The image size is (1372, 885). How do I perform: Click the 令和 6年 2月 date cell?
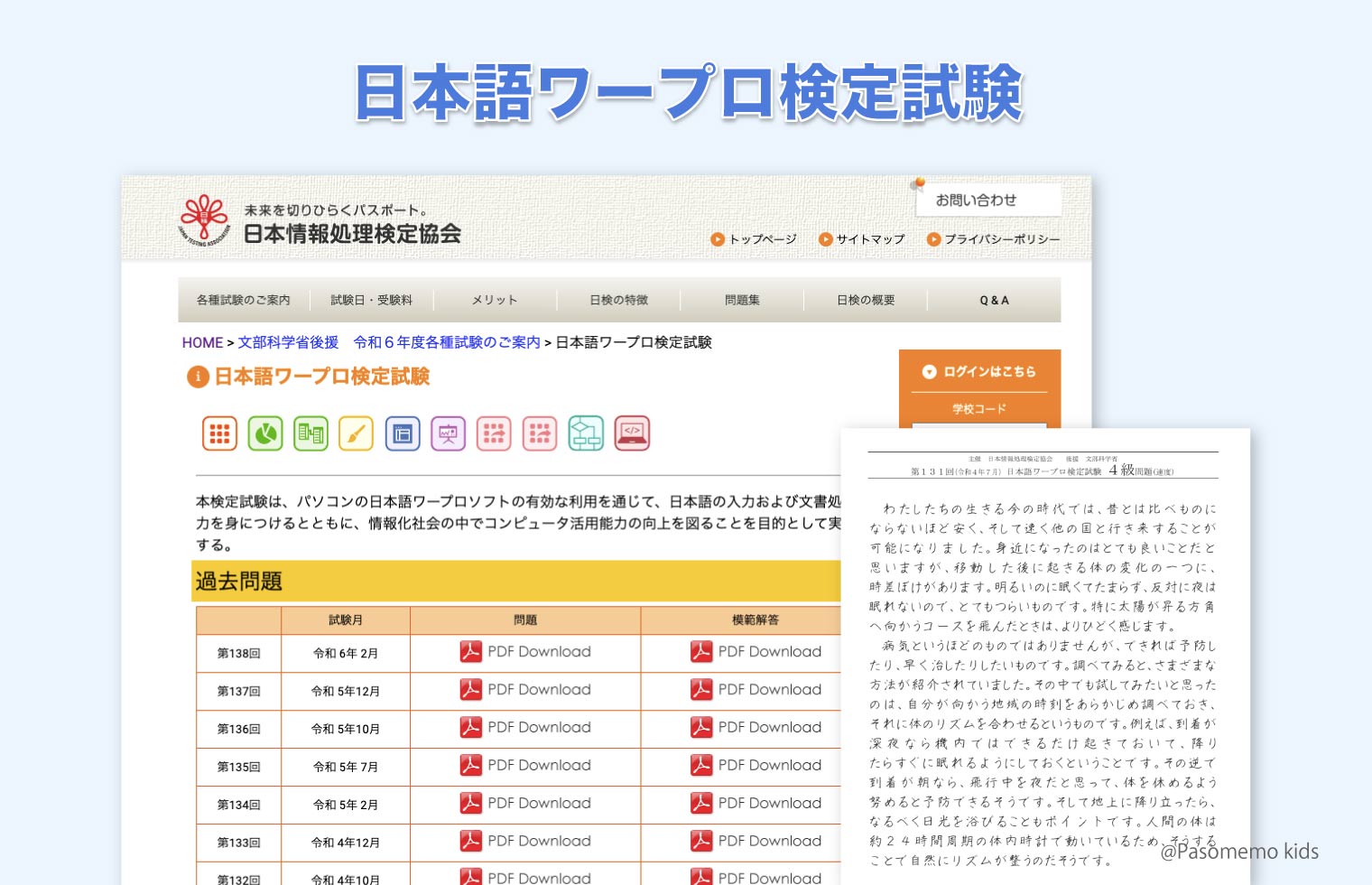click(x=346, y=653)
